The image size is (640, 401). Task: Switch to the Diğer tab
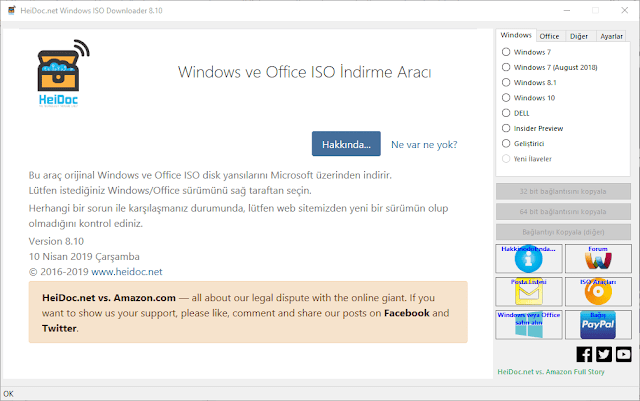click(579, 36)
